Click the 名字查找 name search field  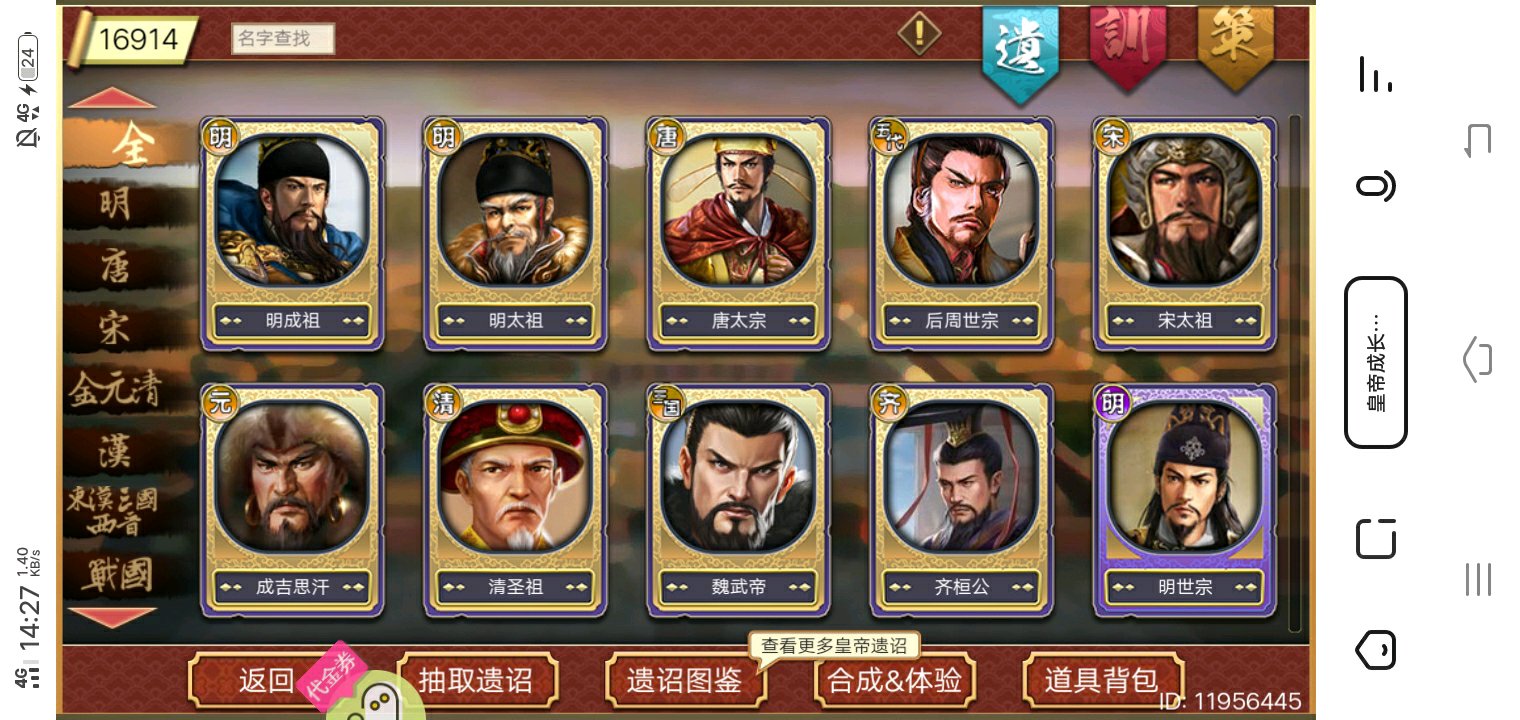pos(283,39)
